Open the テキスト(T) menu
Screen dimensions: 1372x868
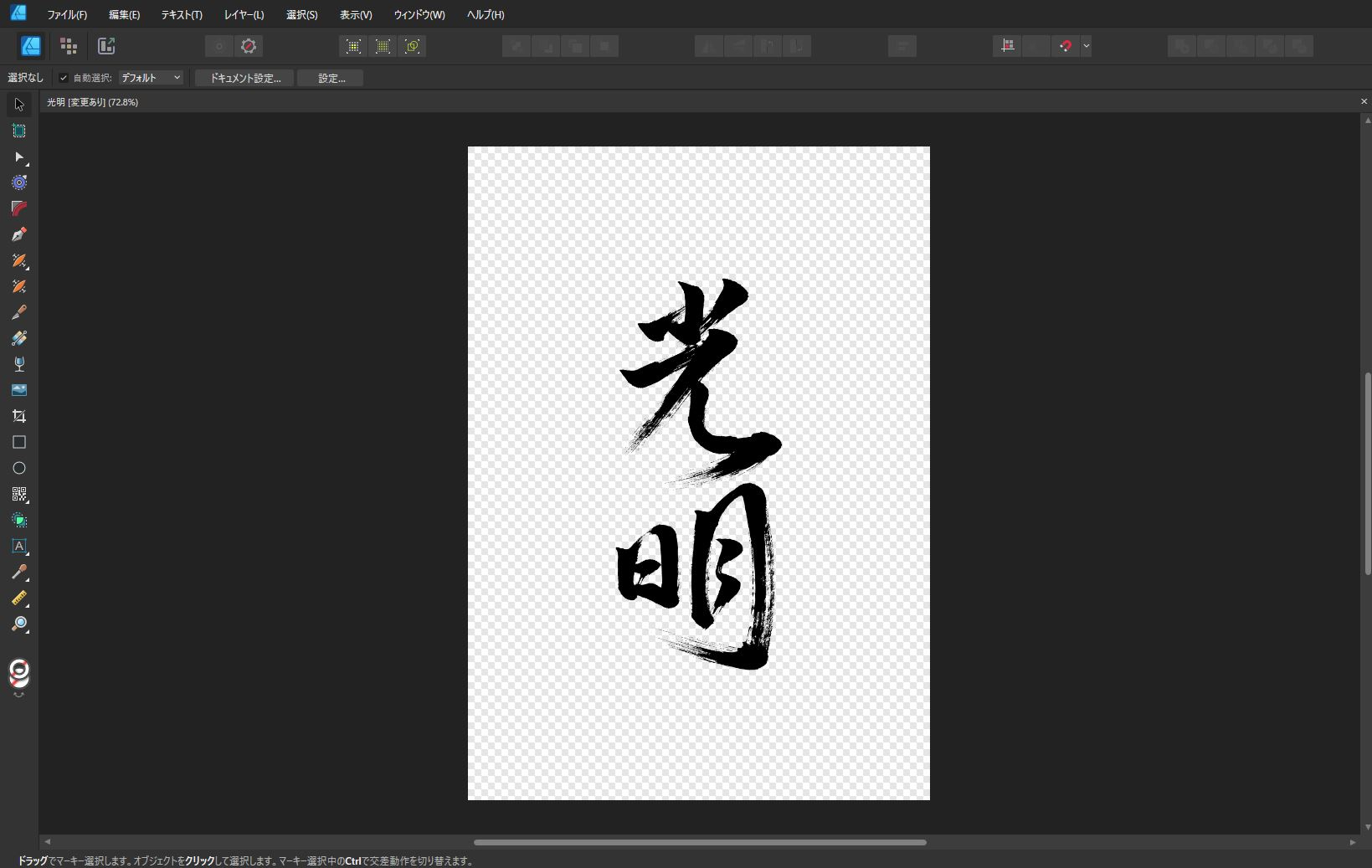pos(182,15)
